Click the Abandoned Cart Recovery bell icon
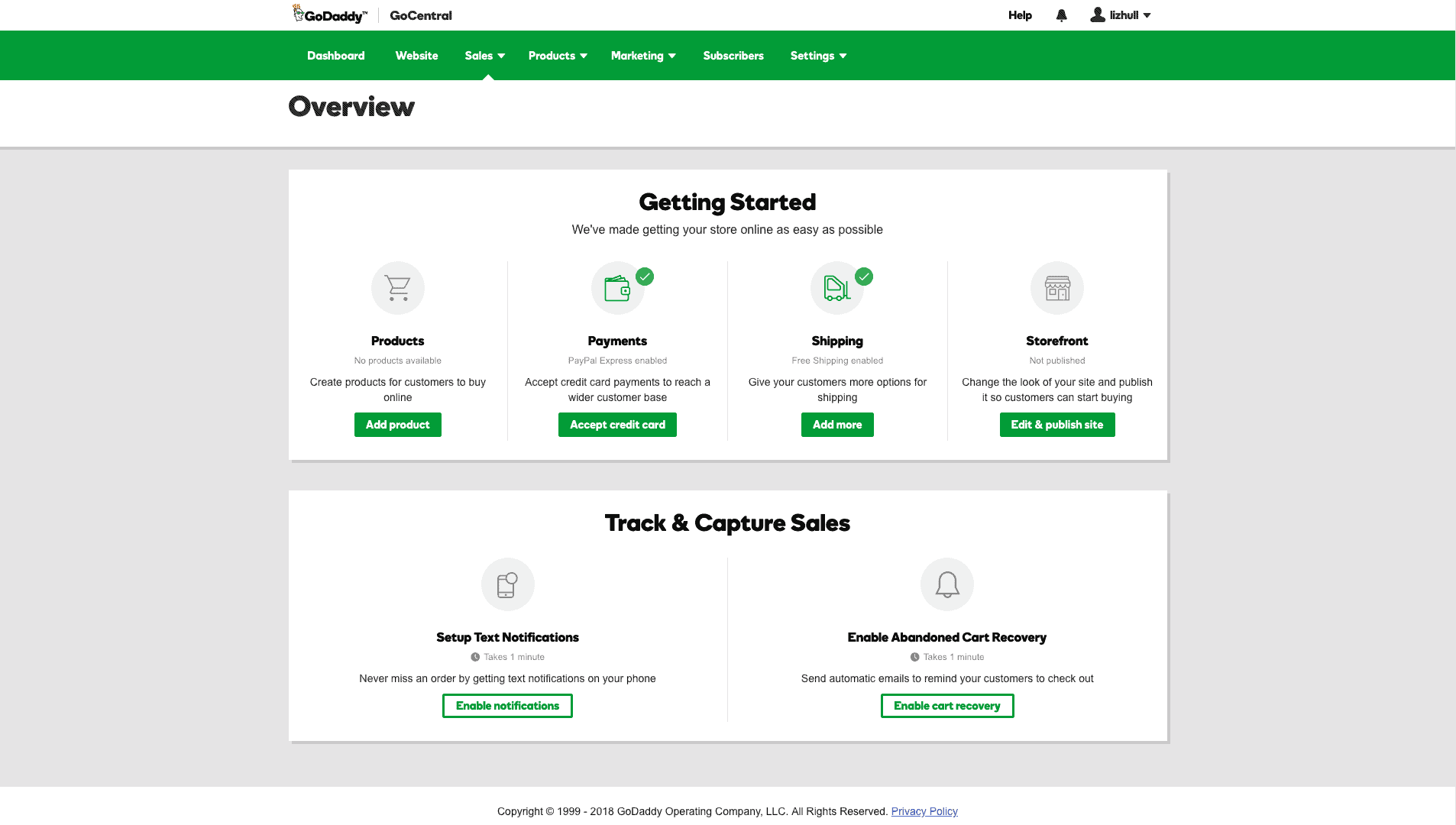This screenshot has height=825, width=1456. (x=947, y=584)
